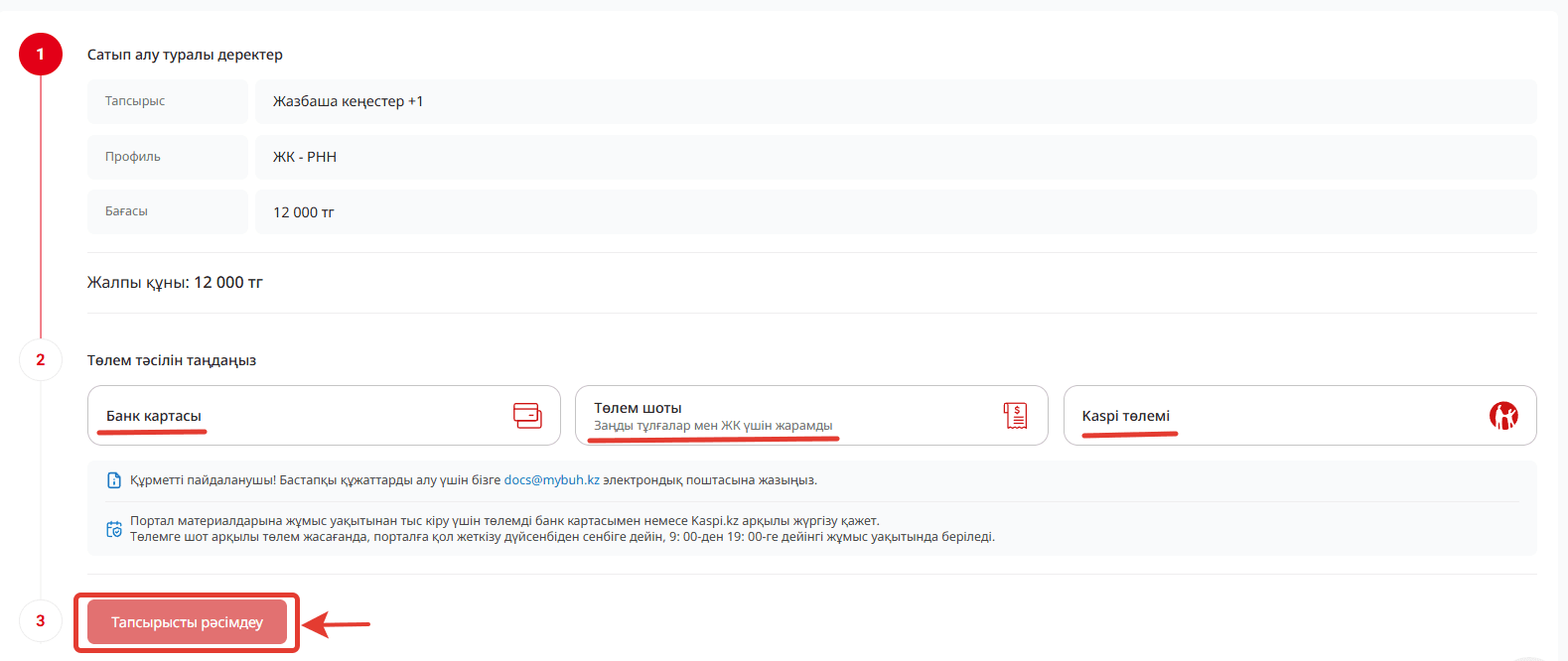Open the docs@mybuh.kz email link
The height and width of the screenshot is (661, 1568).
point(551,480)
